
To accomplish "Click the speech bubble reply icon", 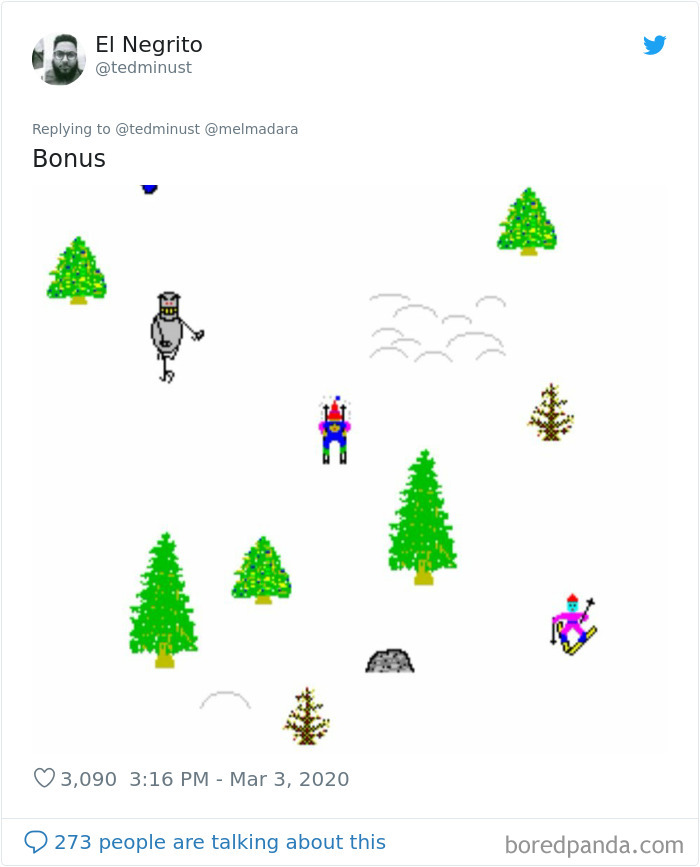I will 36,842.
